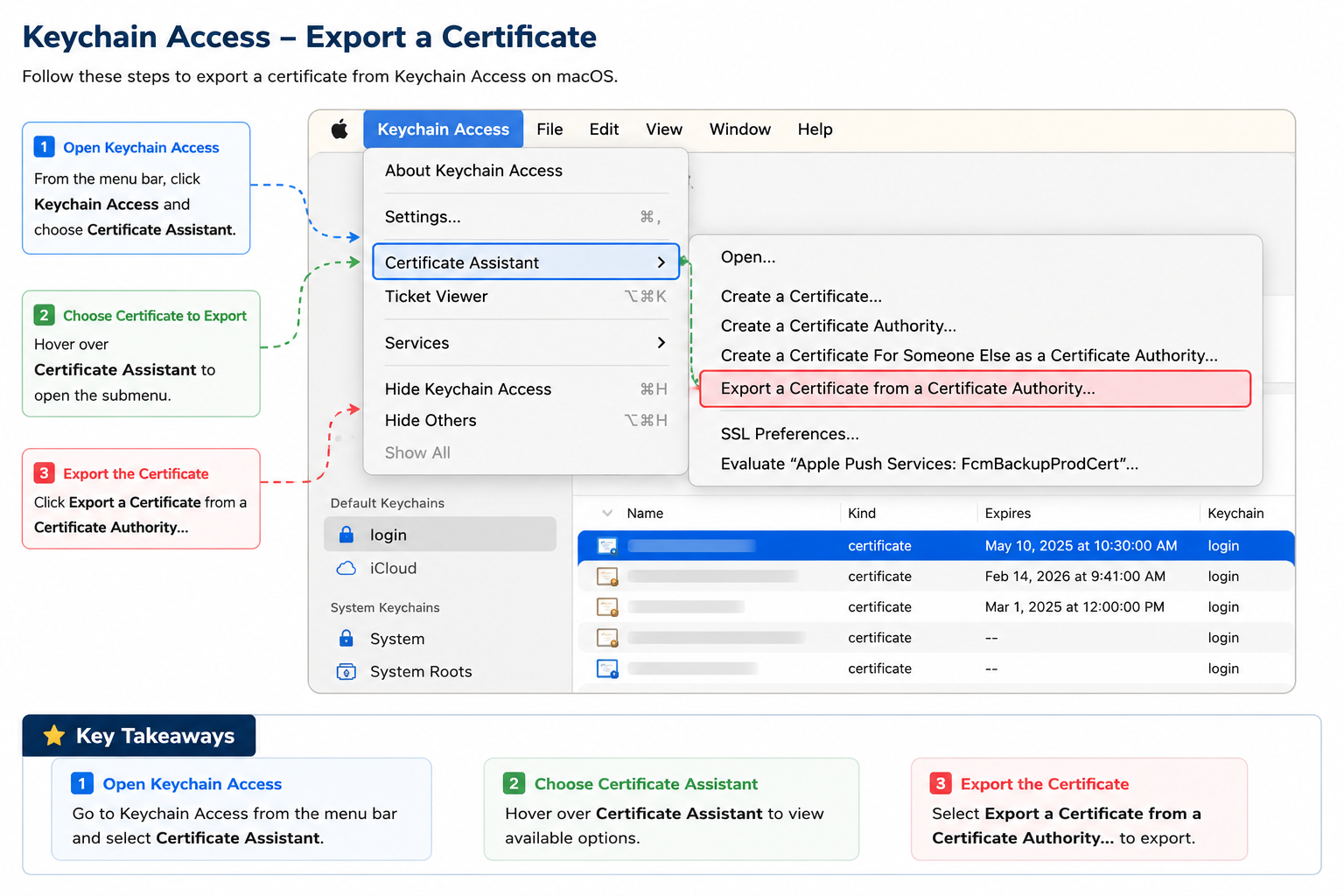Click expiry "Feb 14, 2026 at 9:41:00 AM"

click(x=1074, y=577)
